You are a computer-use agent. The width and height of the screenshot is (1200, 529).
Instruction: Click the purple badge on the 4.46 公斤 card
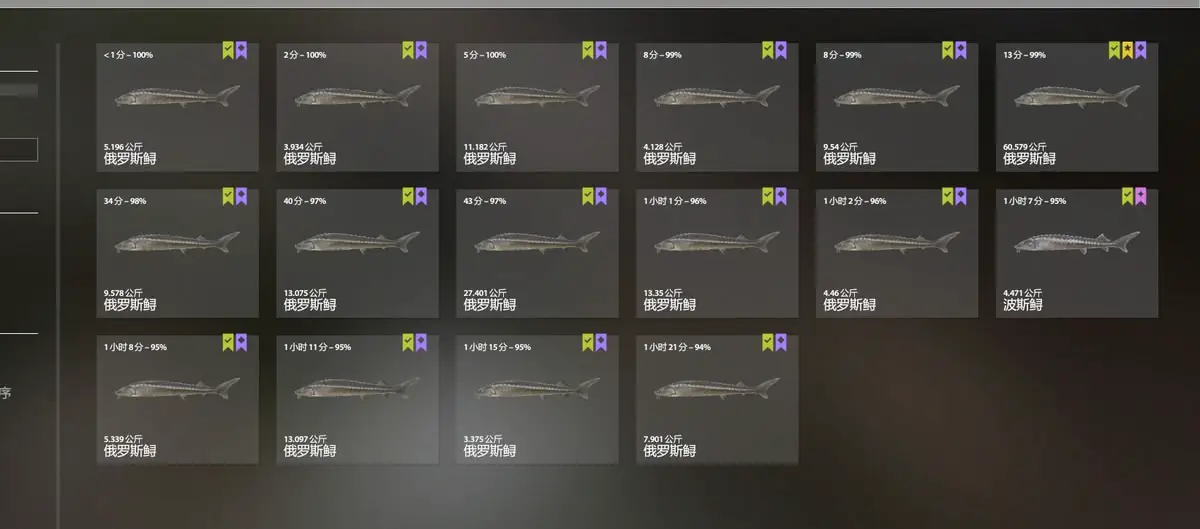[x=961, y=196]
